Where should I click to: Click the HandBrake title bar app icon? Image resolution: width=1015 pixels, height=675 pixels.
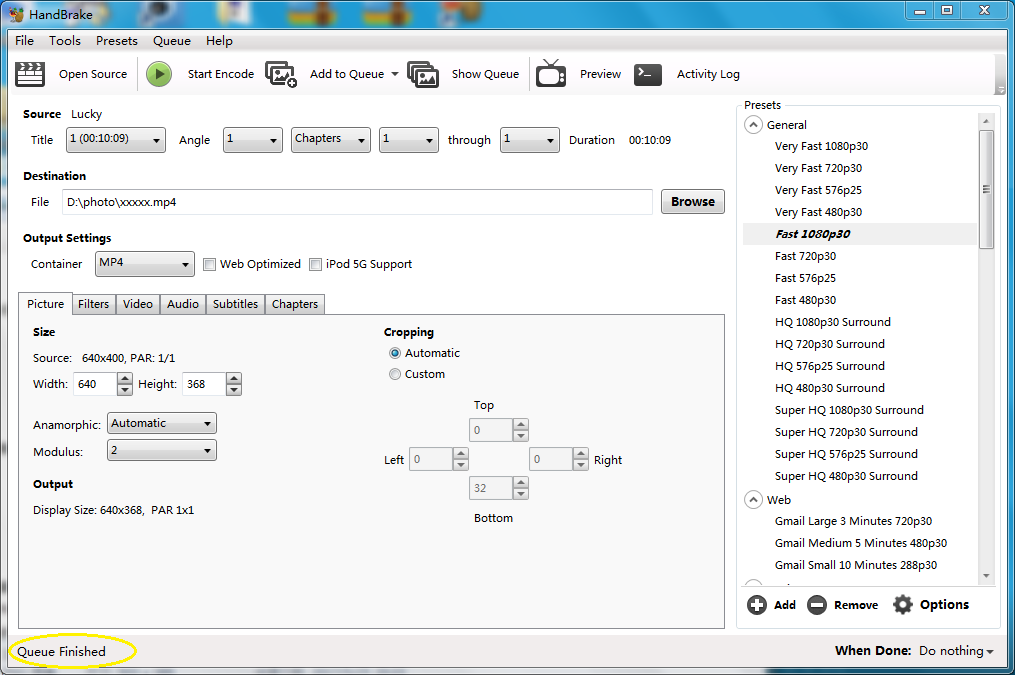(x=17, y=14)
